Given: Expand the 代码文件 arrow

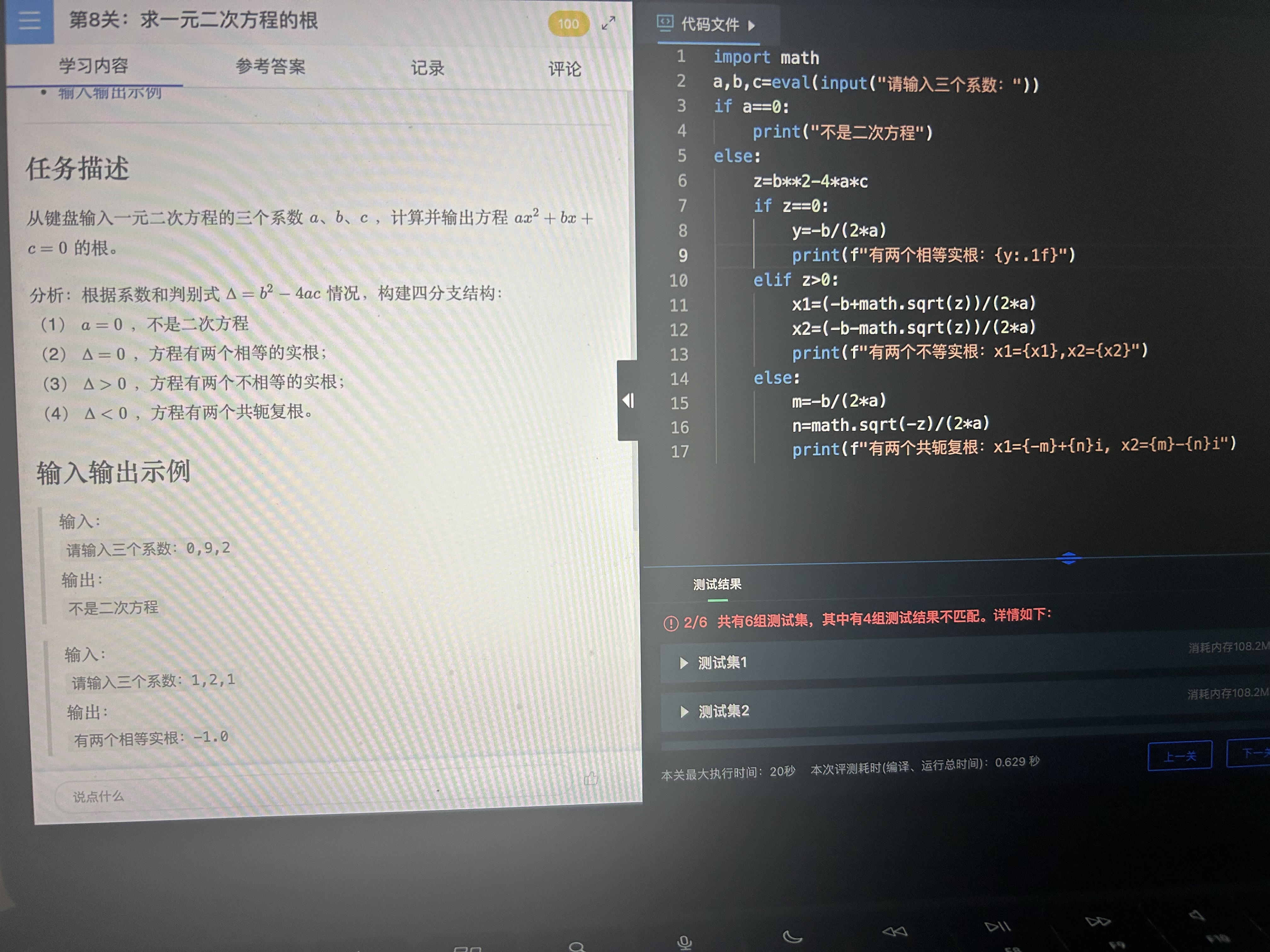Looking at the screenshot, I should (752, 25).
